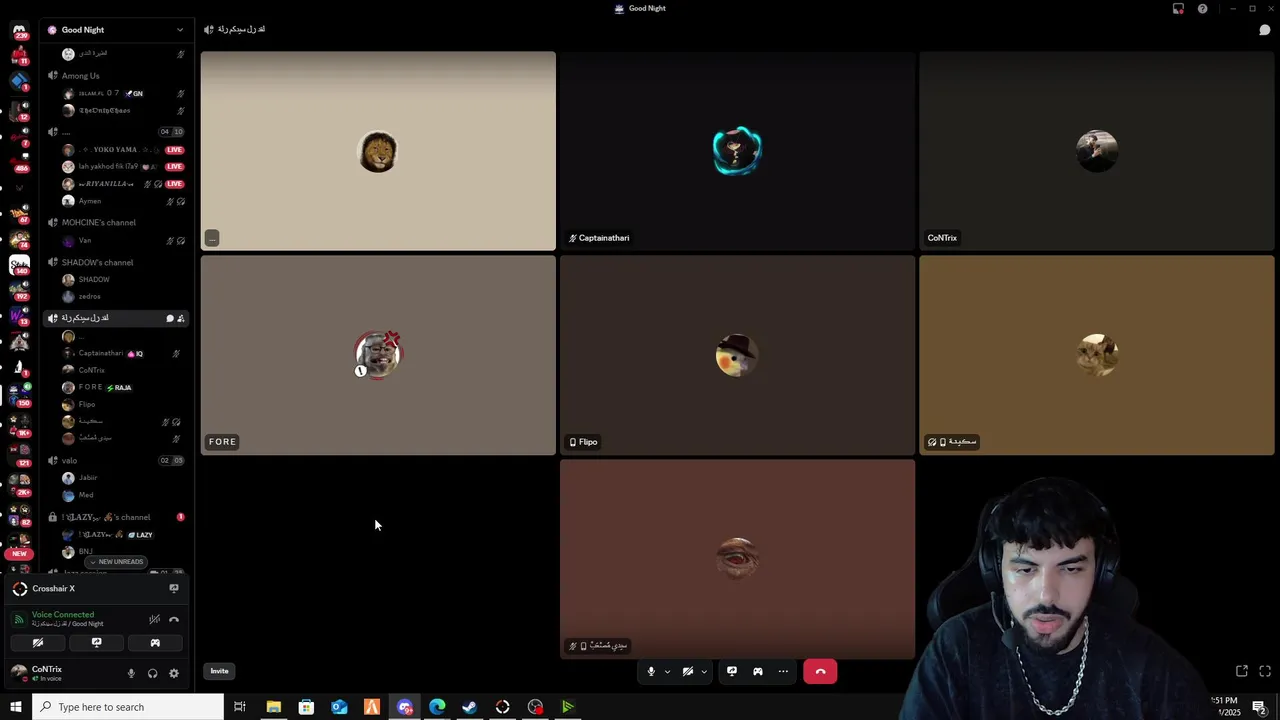Open options on the lion tile's ellipsis label
This screenshot has height=720, width=1280.
click(x=212, y=238)
